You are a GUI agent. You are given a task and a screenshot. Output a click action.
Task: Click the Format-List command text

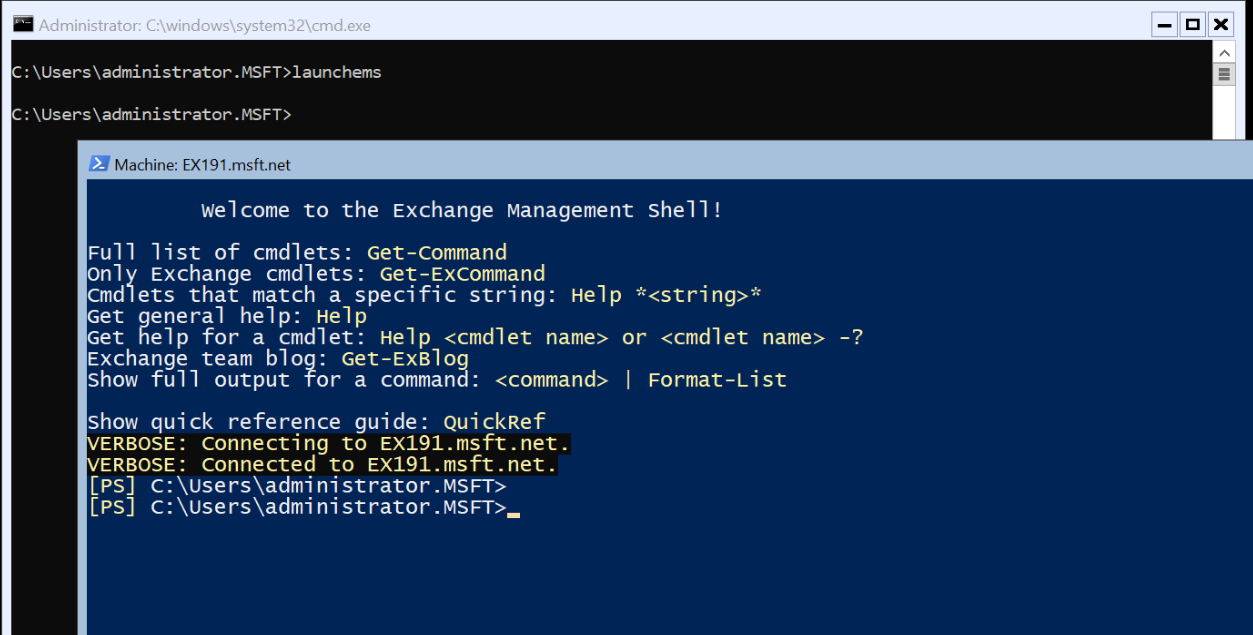tap(716, 379)
